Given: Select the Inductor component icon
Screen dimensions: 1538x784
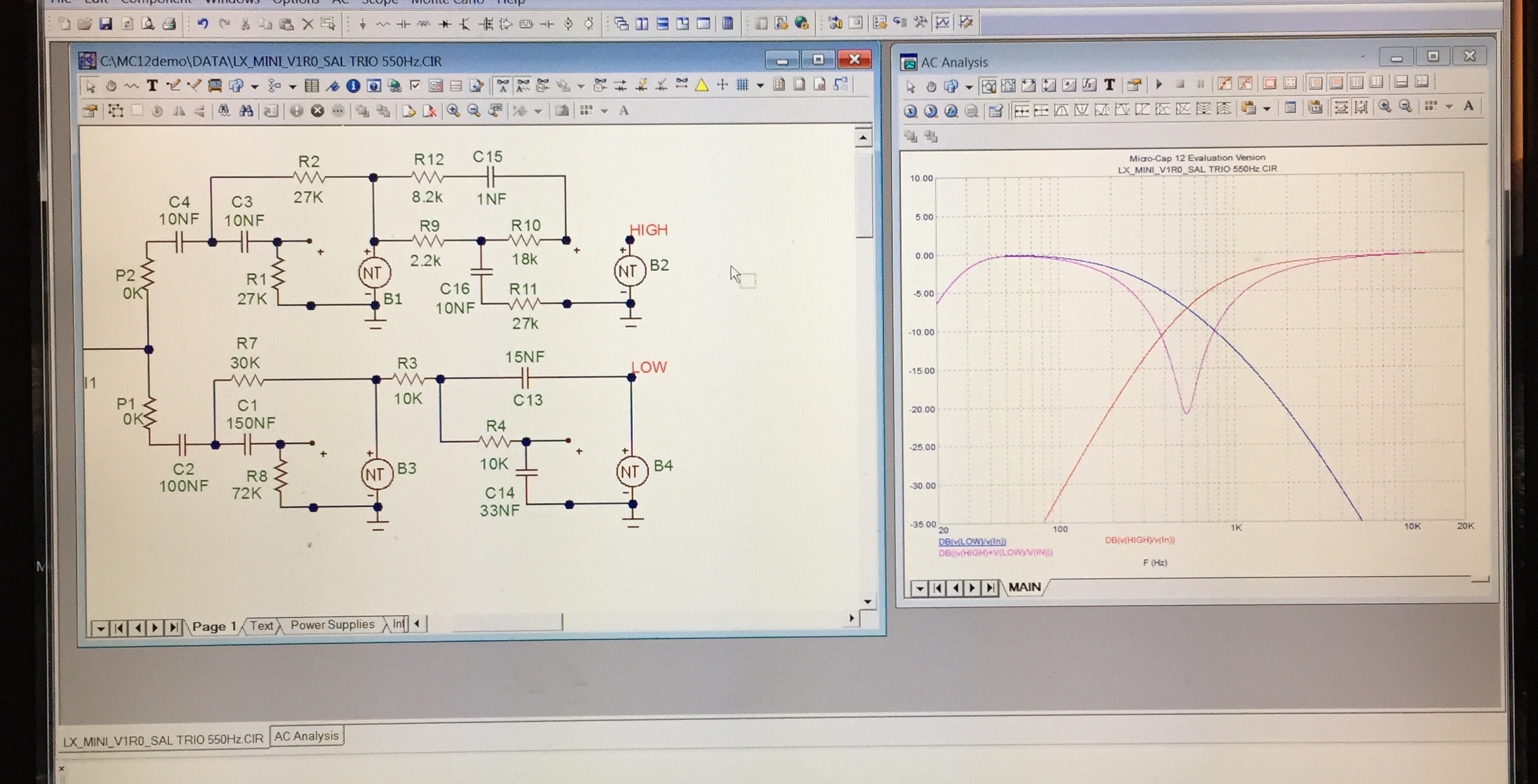Looking at the screenshot, I should tap(423, 24).
